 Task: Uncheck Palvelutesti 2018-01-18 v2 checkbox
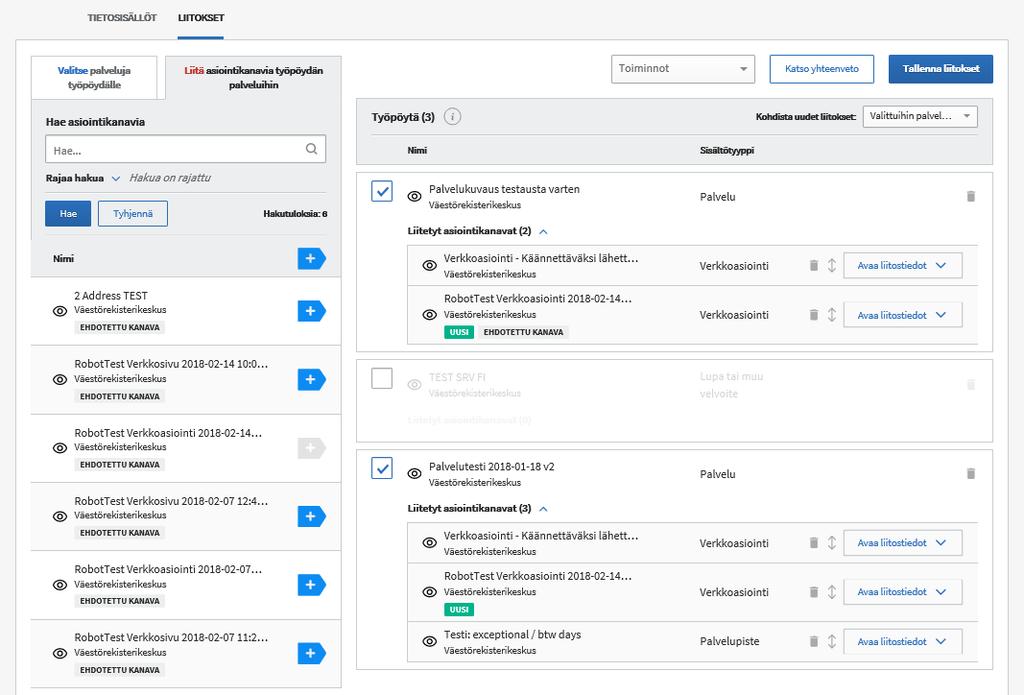(x=382, y=468)
